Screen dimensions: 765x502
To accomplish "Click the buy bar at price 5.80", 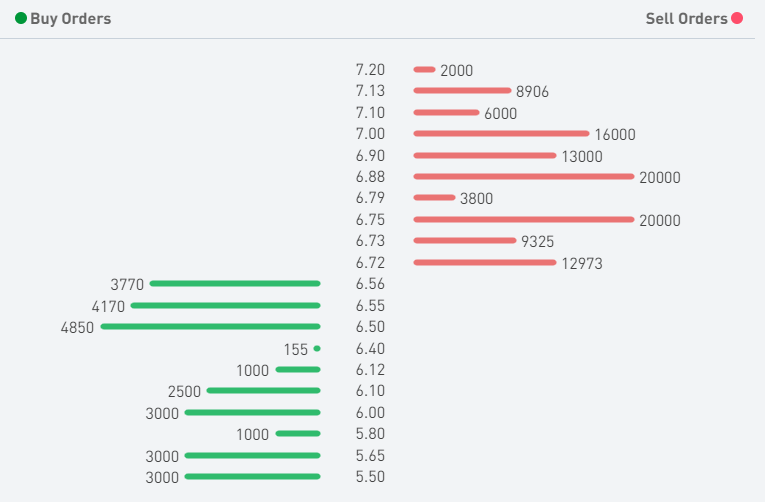I will 298,434.
